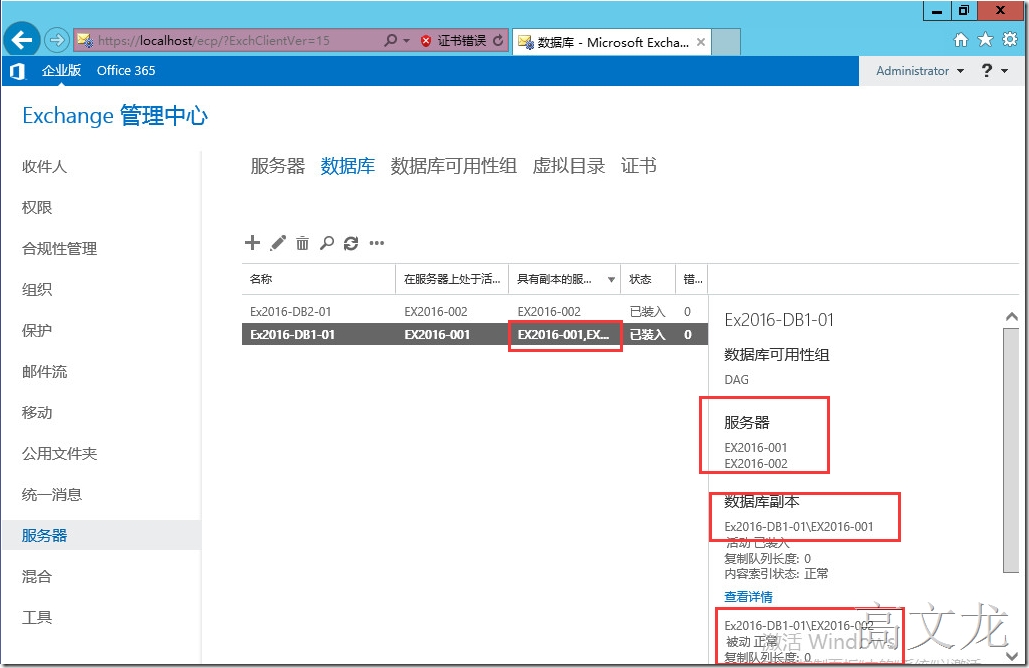The width and height of the screenshot is (1029, 668).
Task: Switch to the 服务器 top tab
Action: click(278, 166)
